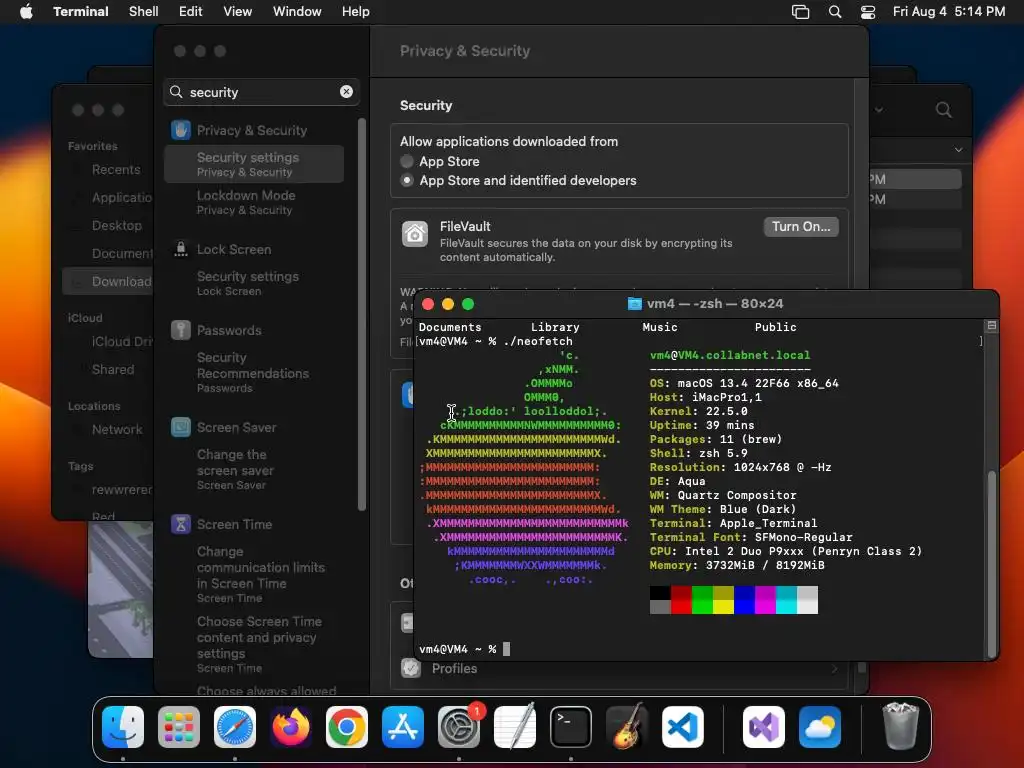Image resolution: width=1024 pixels, height=768 pixels.
Task: Launch GarageBand from the Dock
Action: (x=627, y=727)
